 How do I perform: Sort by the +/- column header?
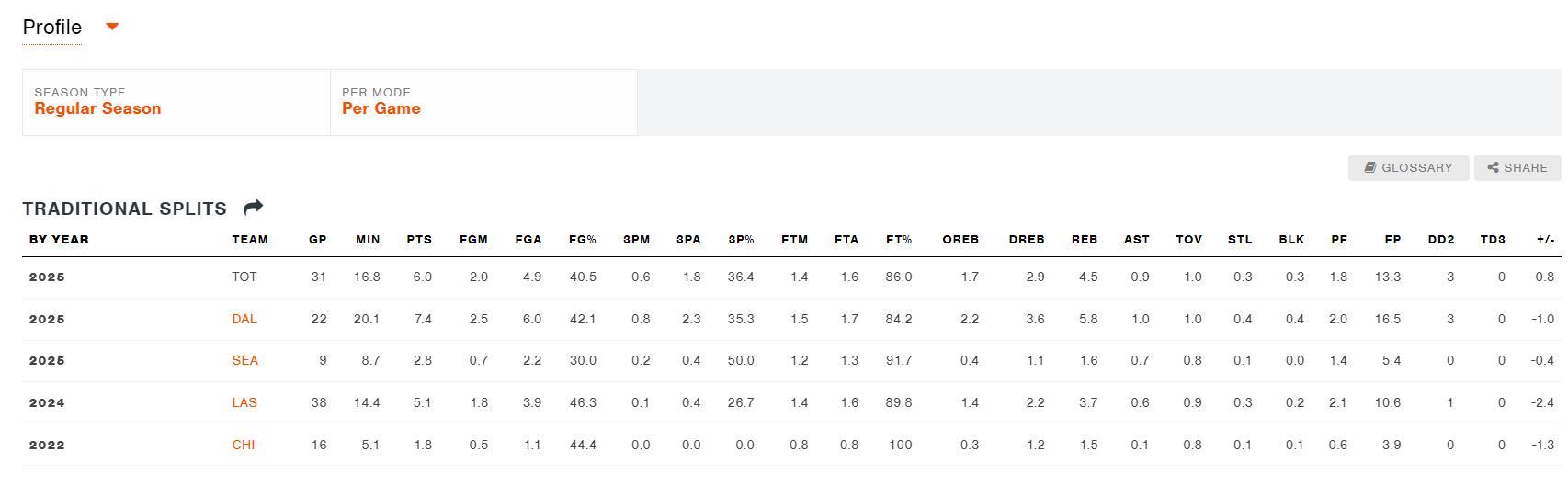[1545, 240]
